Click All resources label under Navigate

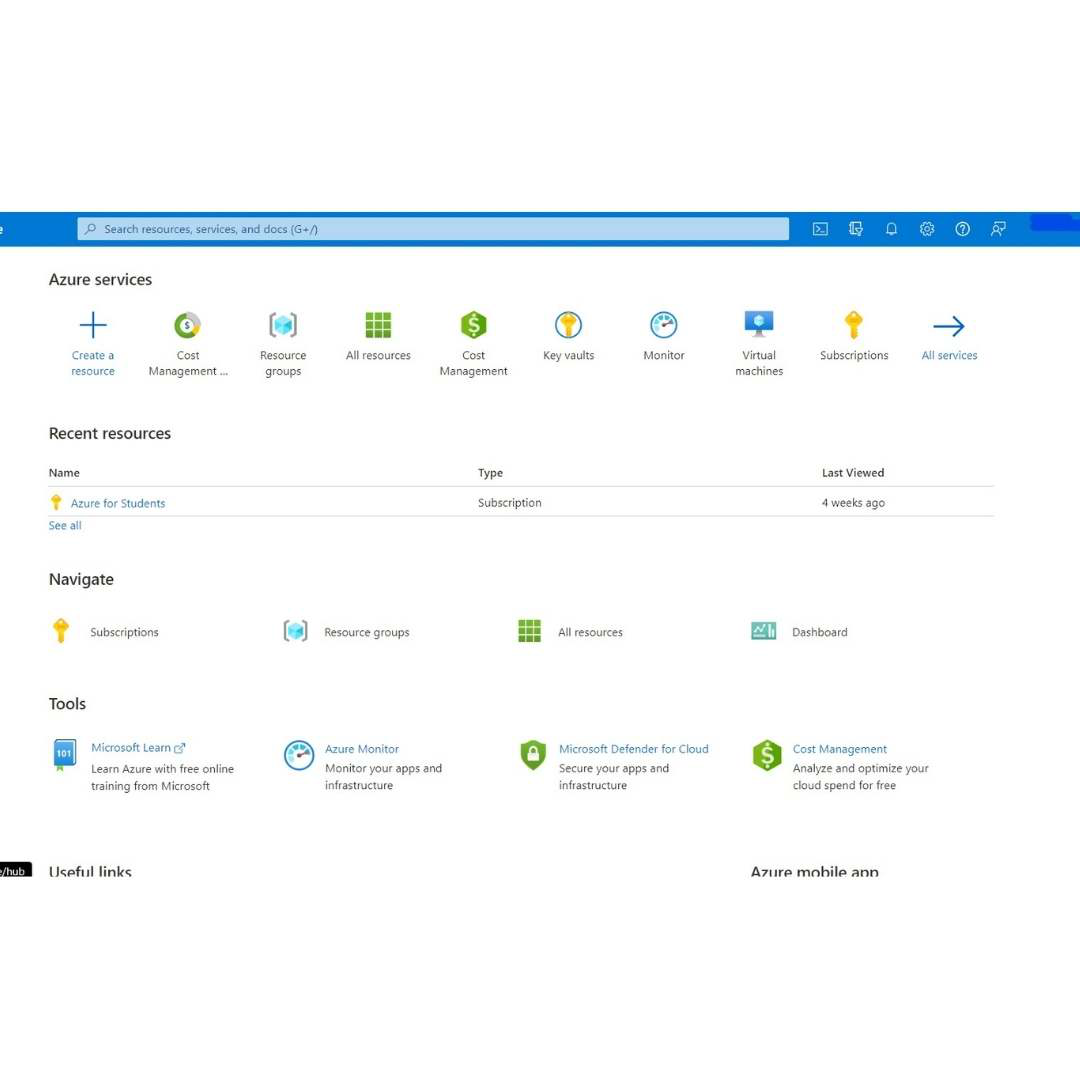tap(590, 632)
